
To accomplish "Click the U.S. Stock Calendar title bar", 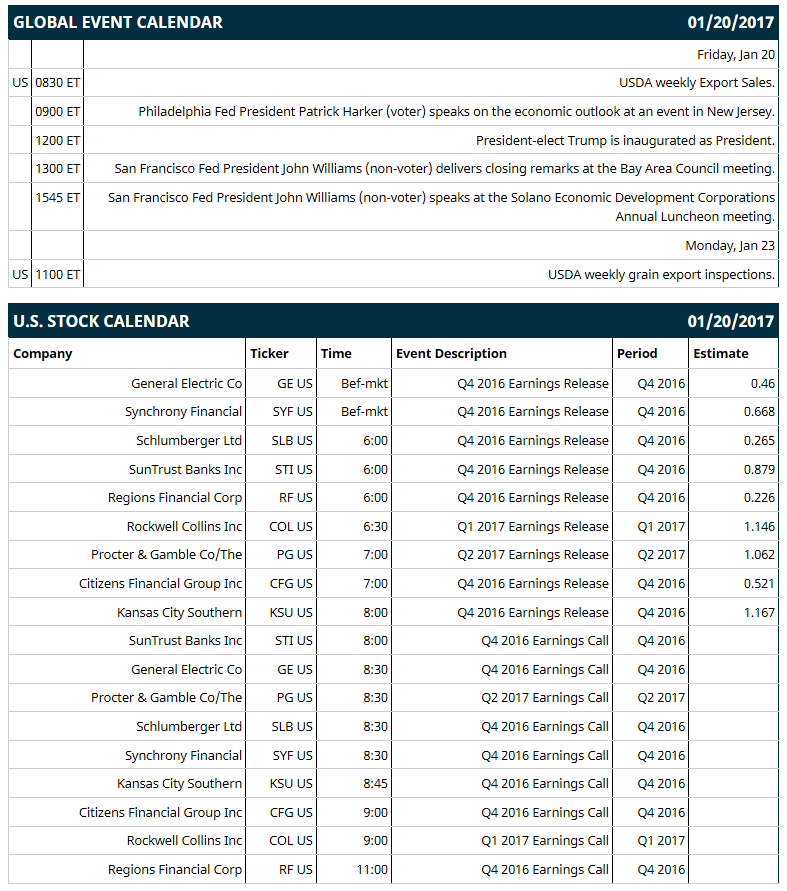I will pos(393,321).
